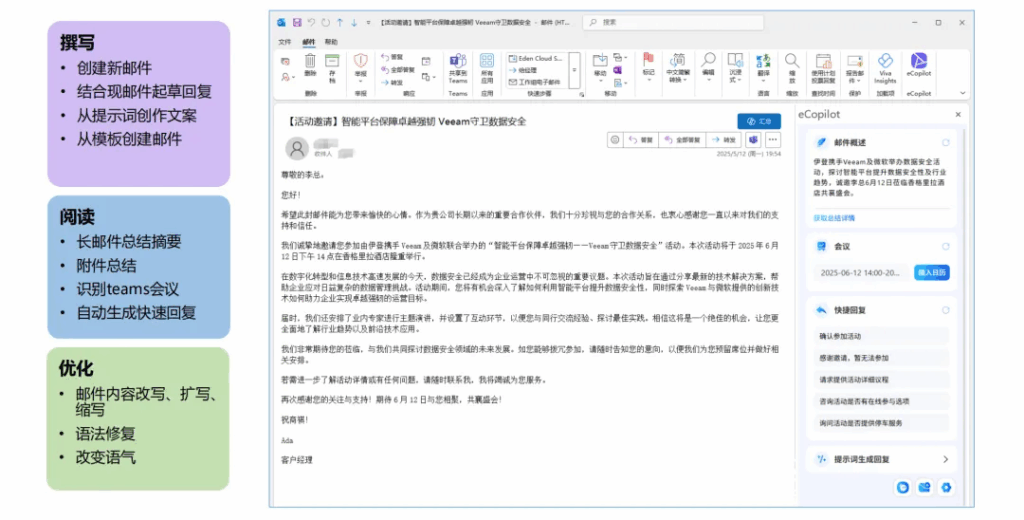
Task: Click the more actions ellipsis in message header
Action: point(772,140)
